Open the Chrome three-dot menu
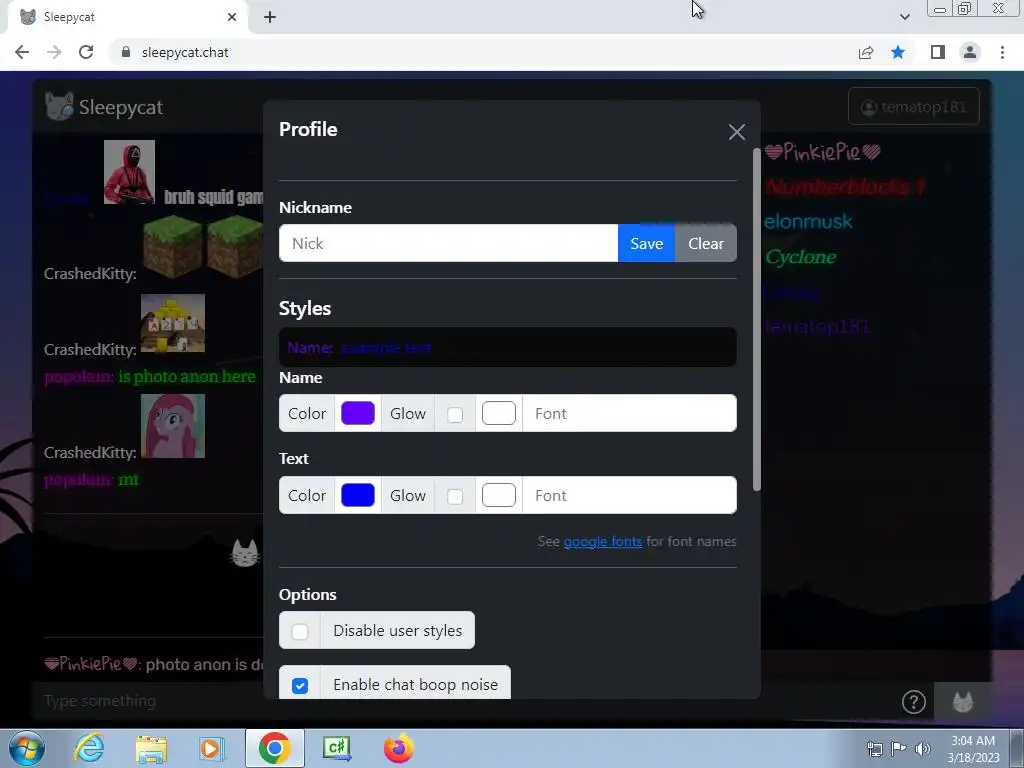 1002,52
